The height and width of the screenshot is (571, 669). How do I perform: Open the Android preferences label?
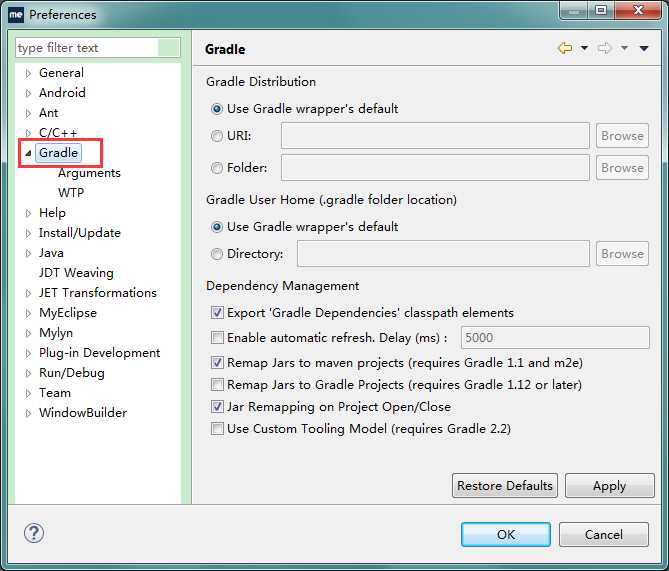coord(62,93)
